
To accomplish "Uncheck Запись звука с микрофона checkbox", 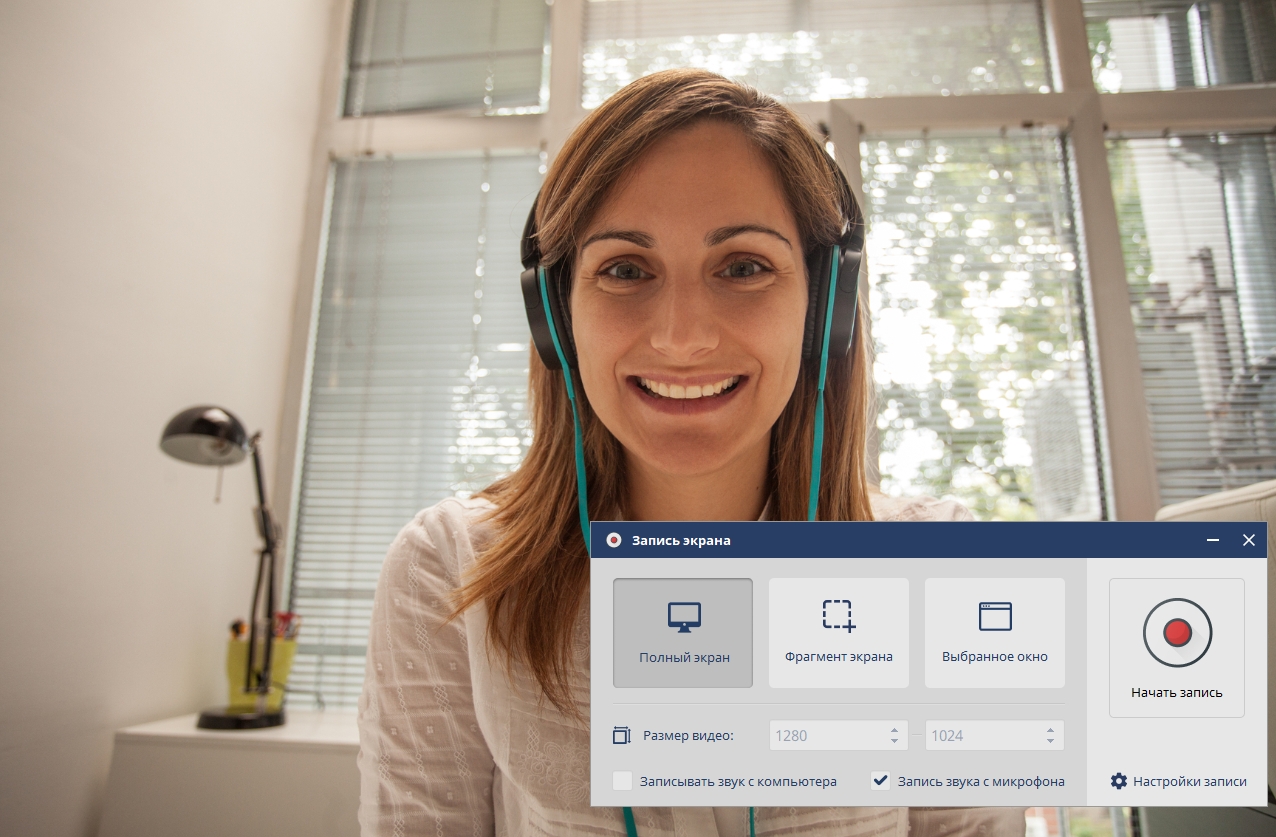I will pos(880,781).
